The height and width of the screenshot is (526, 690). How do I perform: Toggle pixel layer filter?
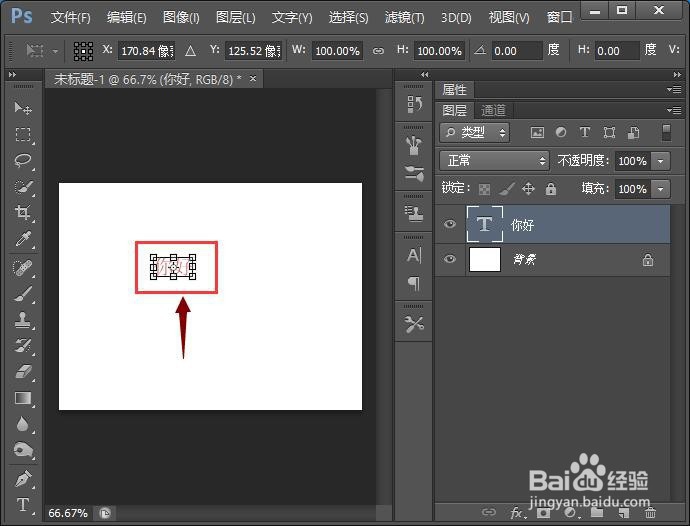[537, 132]
